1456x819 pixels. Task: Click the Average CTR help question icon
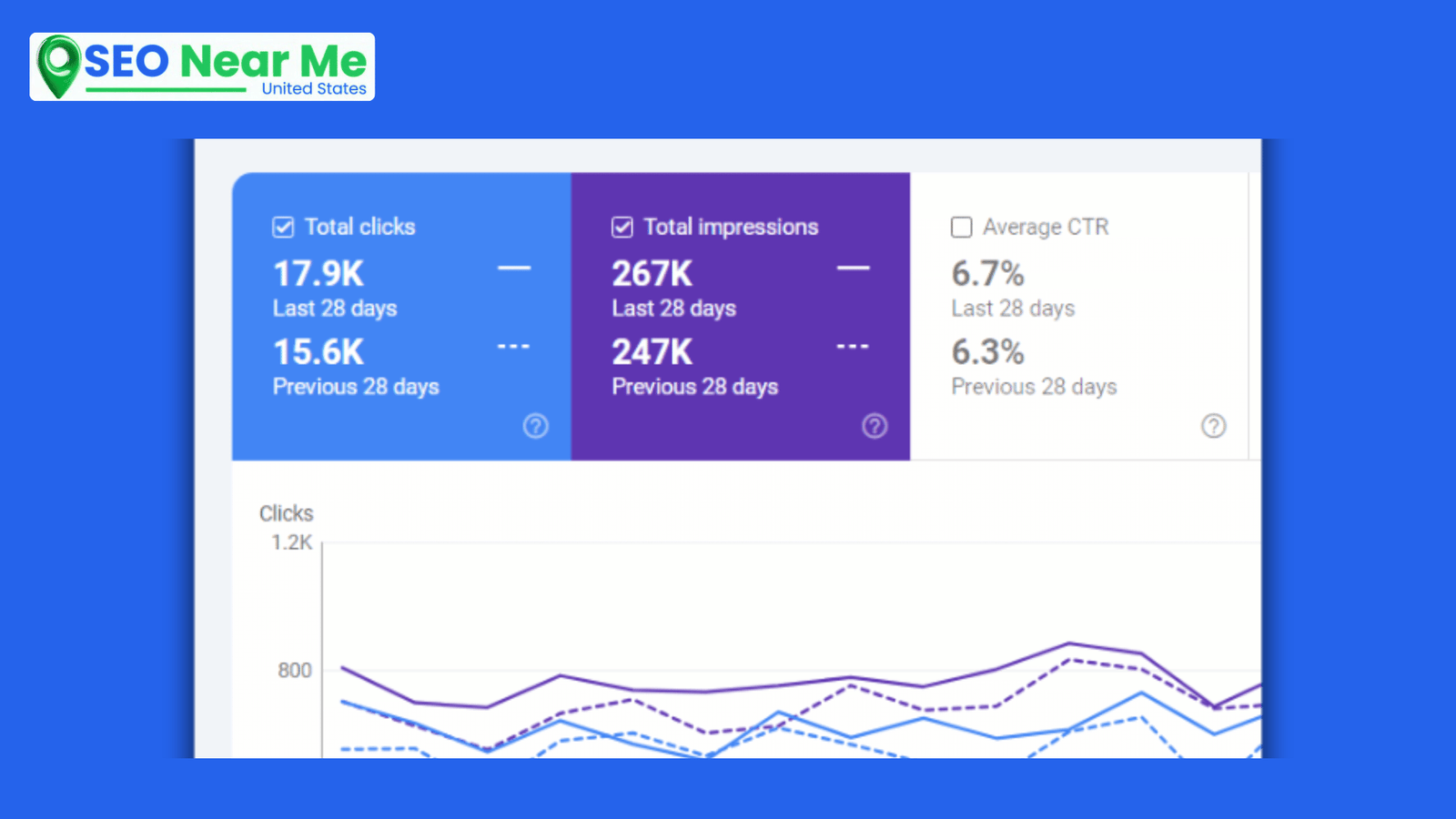pyautogui.click(x=1213, y=426)
